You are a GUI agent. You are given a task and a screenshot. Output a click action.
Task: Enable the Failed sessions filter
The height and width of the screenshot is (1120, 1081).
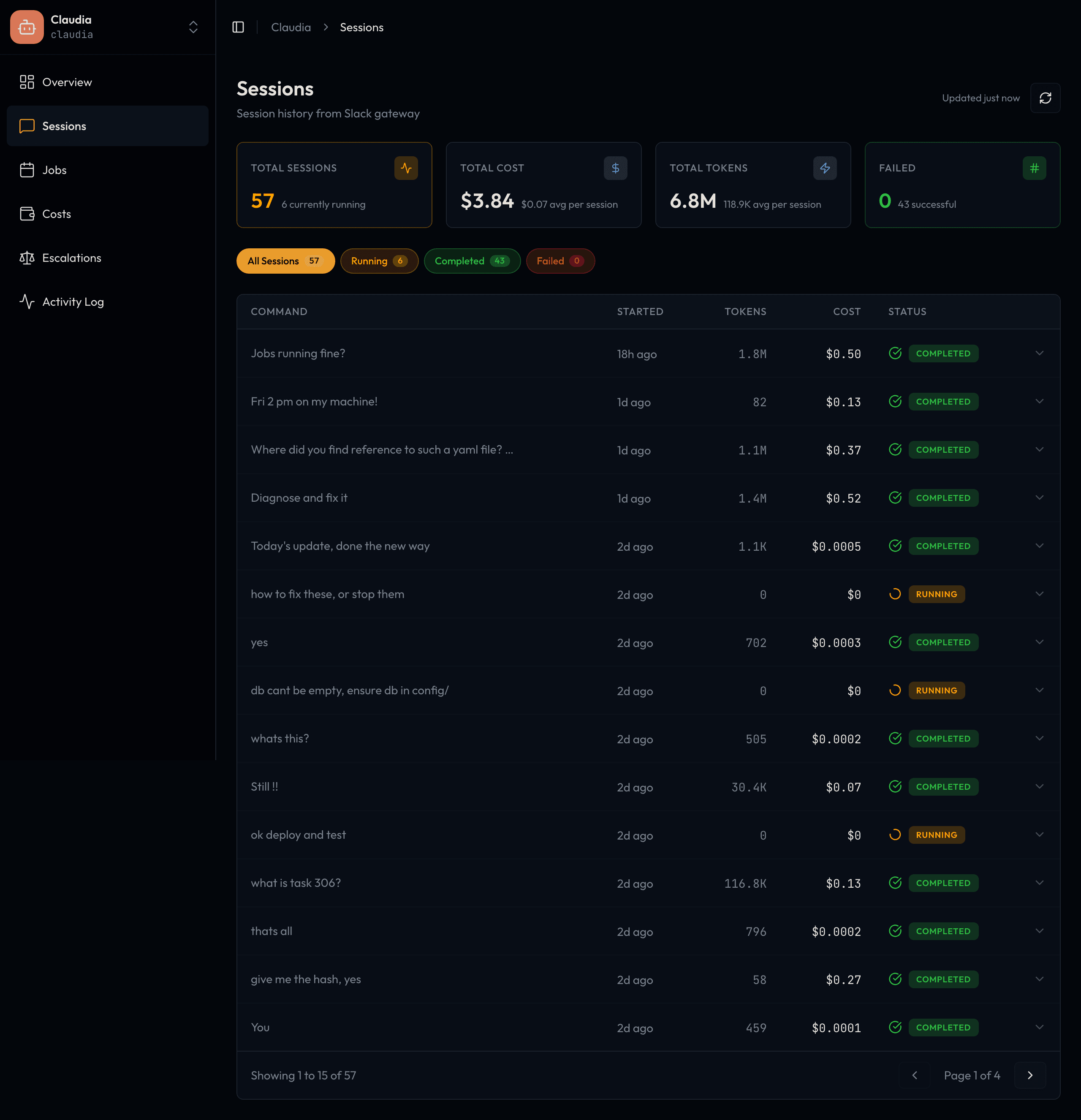point(560,261)
